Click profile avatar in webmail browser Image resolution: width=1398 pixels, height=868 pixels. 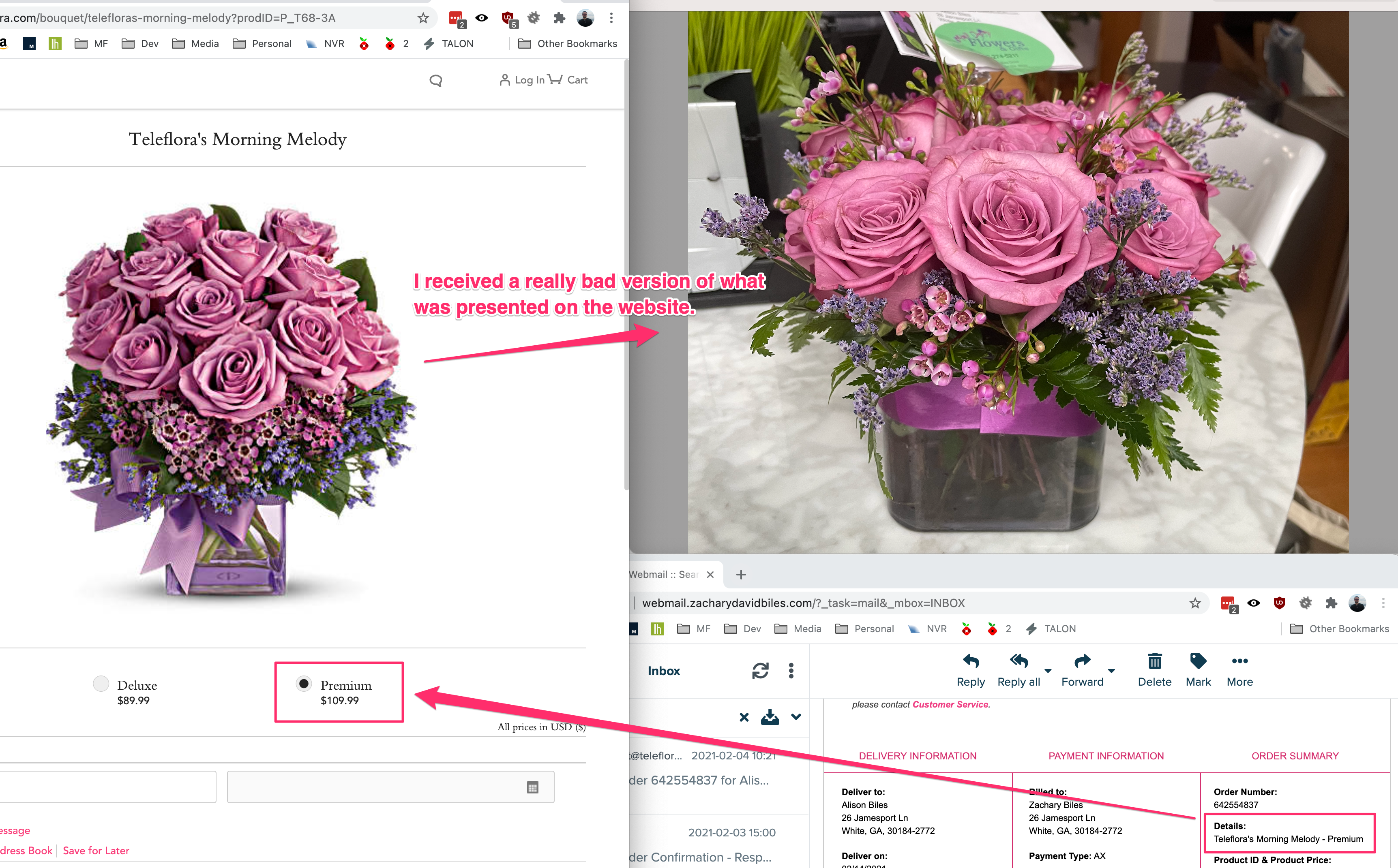(1357, 603)
